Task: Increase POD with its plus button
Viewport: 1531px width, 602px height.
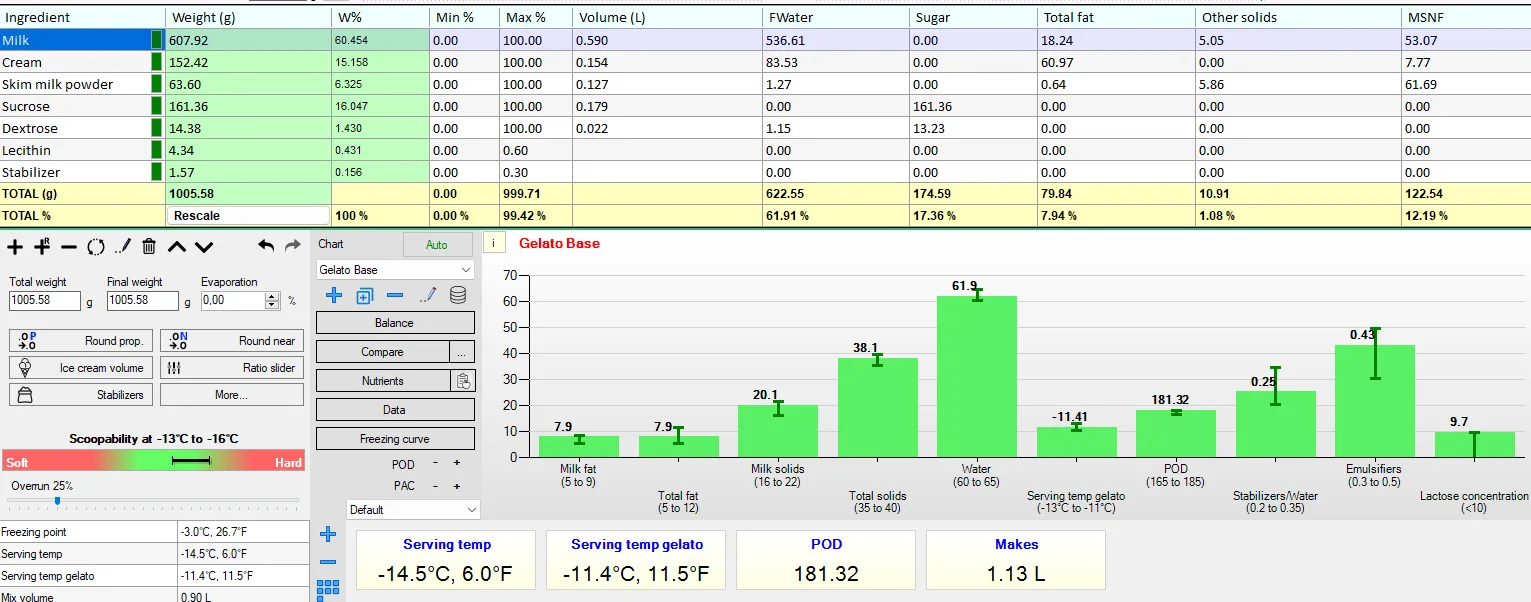Action: point(457,463)
